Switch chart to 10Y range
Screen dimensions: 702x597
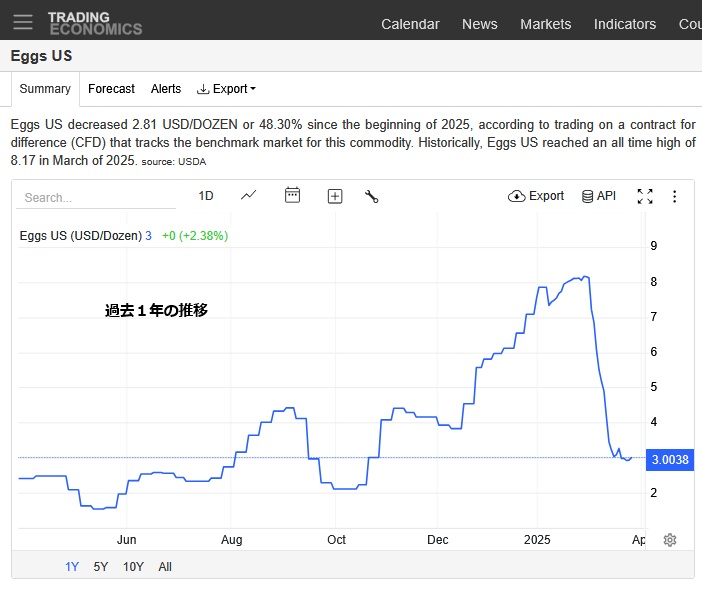pyautogui.click(x=133, y=566)
